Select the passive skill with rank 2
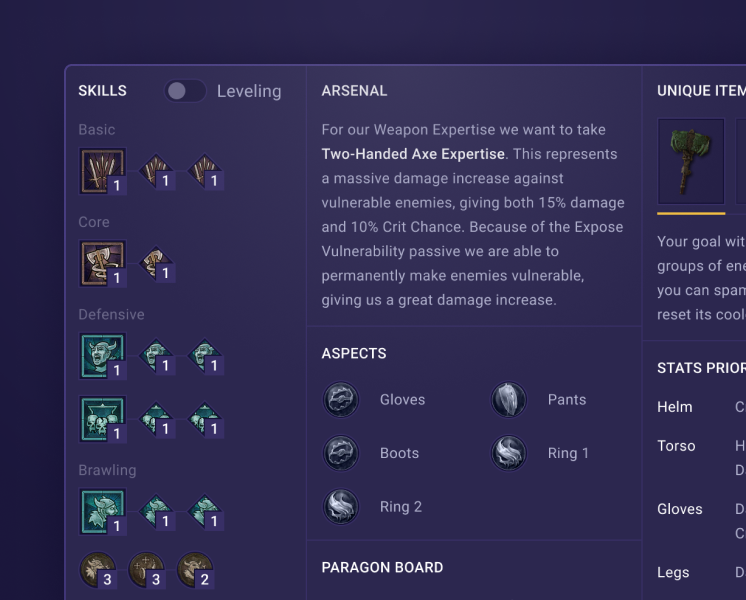 [195, 570]
